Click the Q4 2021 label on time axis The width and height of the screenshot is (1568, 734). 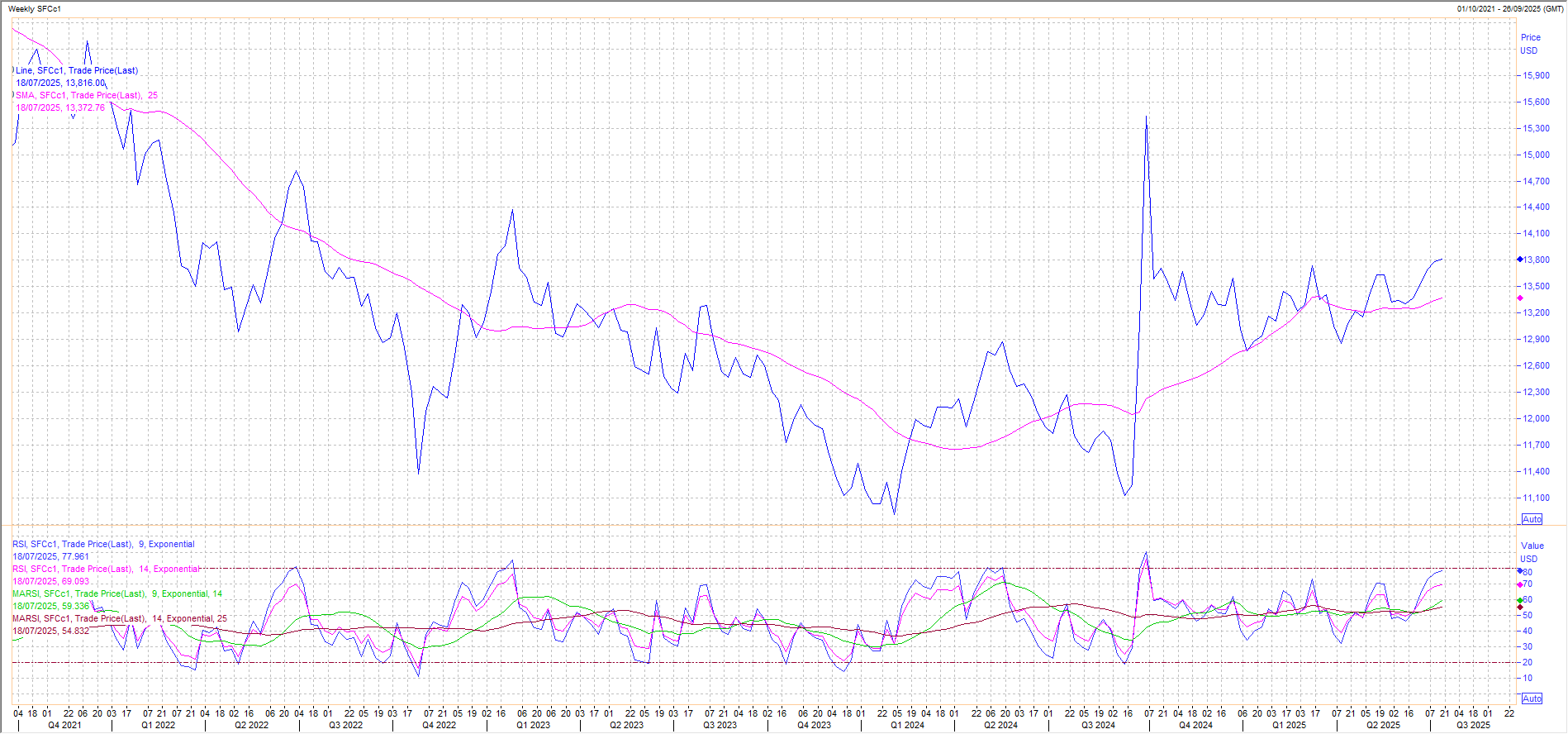64,725
